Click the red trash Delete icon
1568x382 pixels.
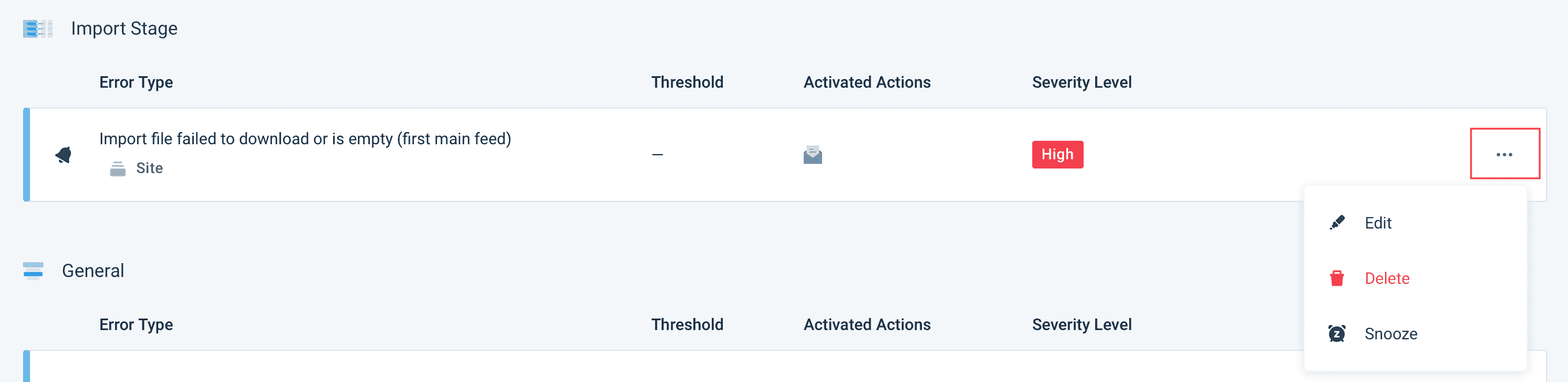click(1336, 279)
